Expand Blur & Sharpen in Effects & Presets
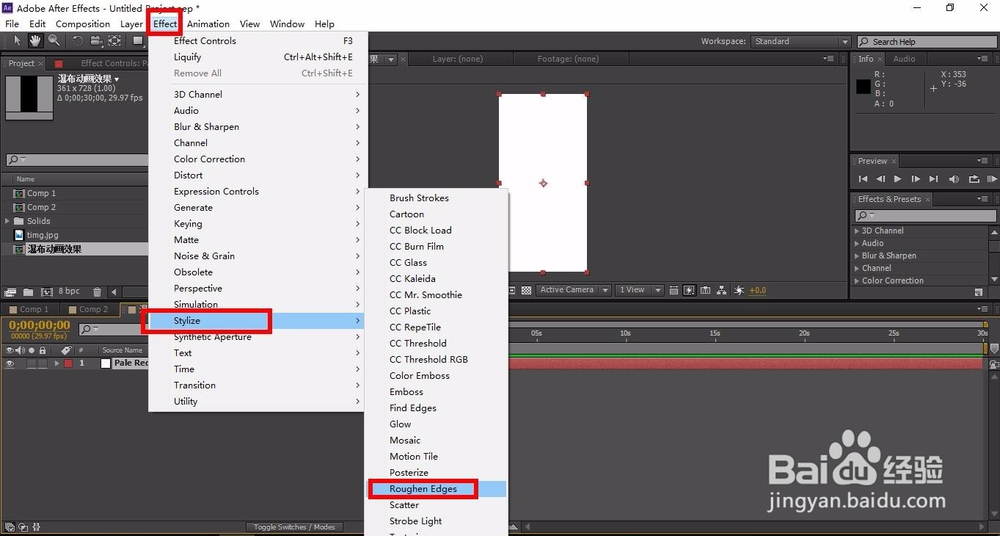The image size is (1000, 536). [x=857, y=256]
